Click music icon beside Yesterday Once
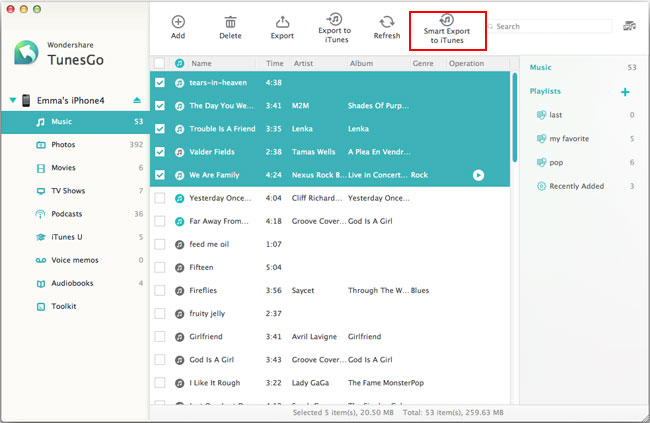650x423 pixels. pos(179,198)
